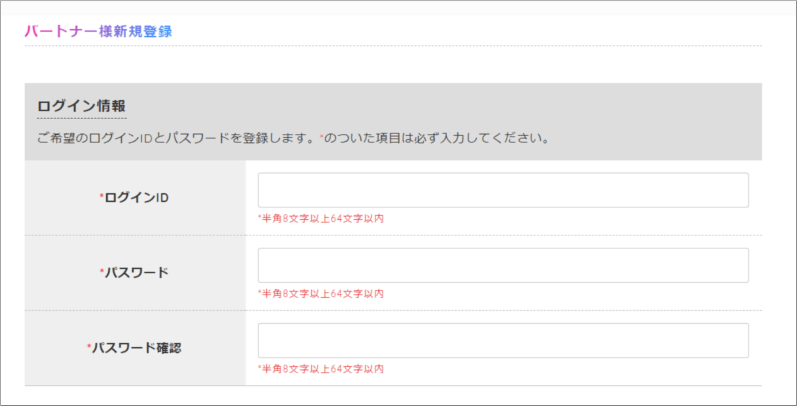This screenshot has width=797, height=406.
Task: Click the 半角8文字以上 hint below the パスワード field
Action: pyautogui.click(x=321, y=294)
